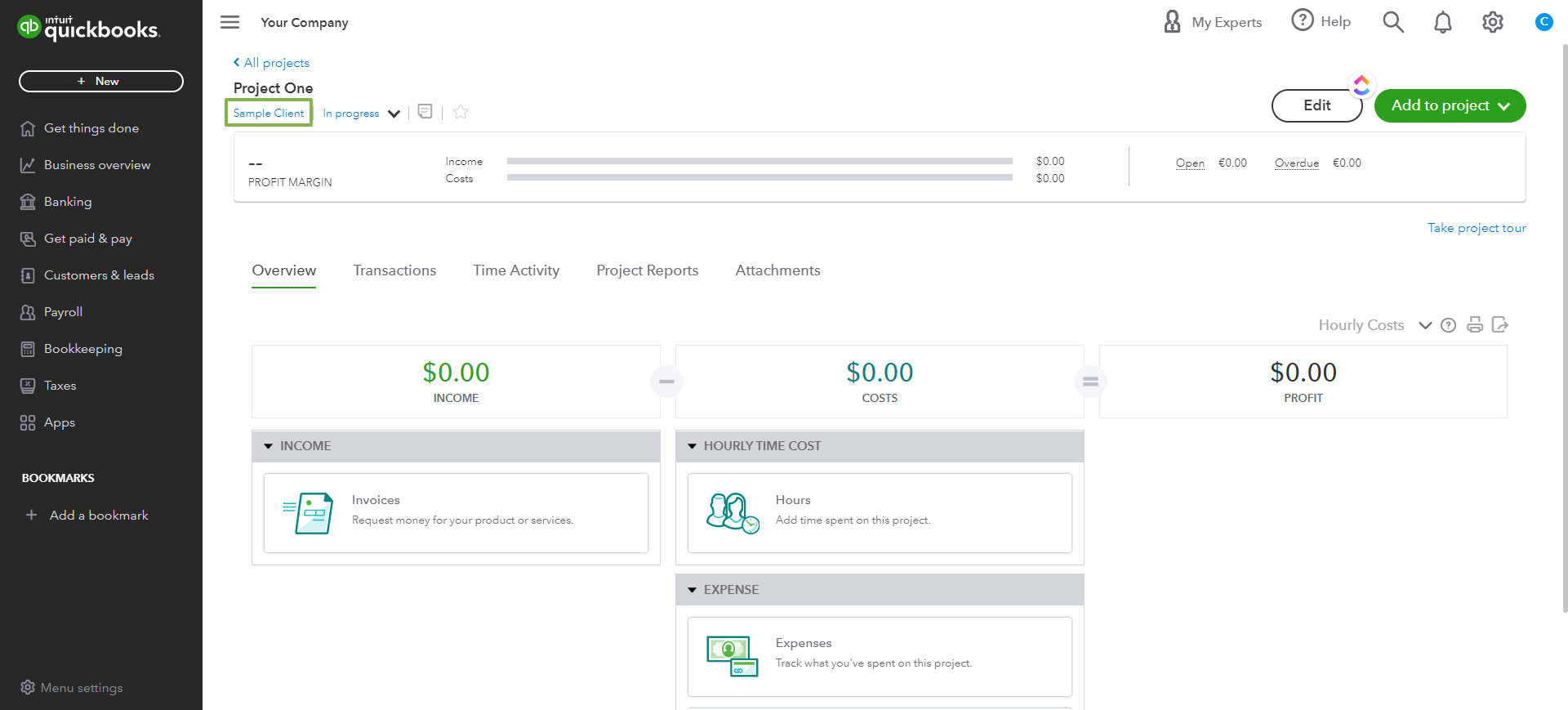Switch to the Transactions tab
1568x710 pixels.
(x=394, y=270)
